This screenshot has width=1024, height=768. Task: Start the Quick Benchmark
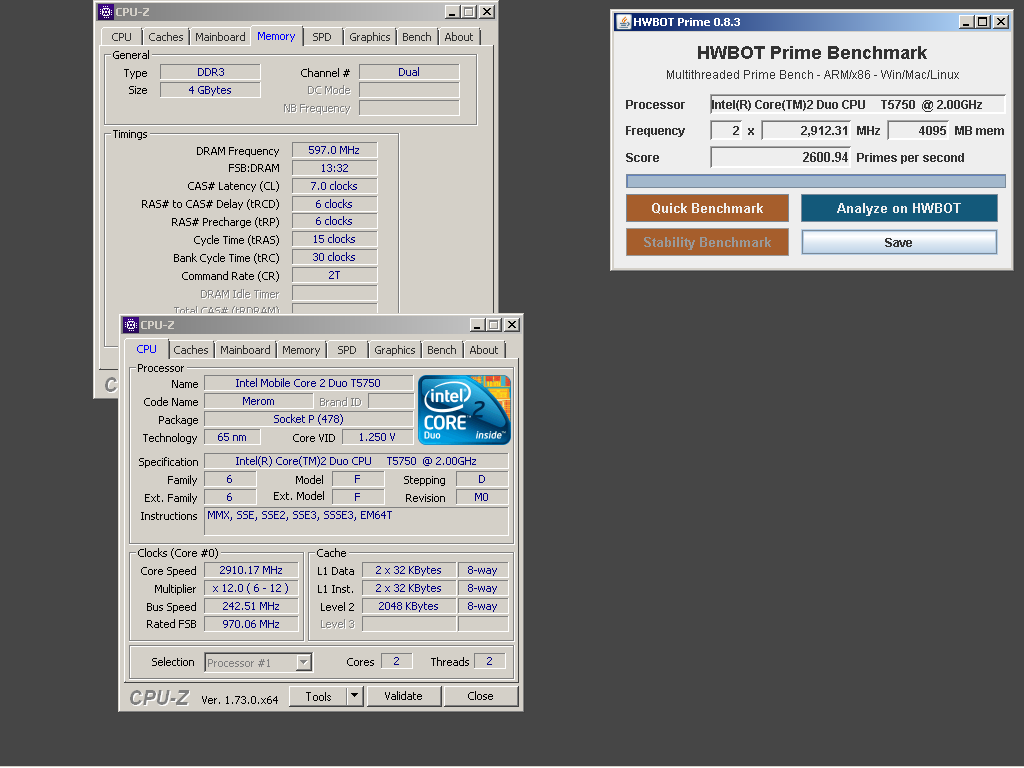(x=707, y=208)
